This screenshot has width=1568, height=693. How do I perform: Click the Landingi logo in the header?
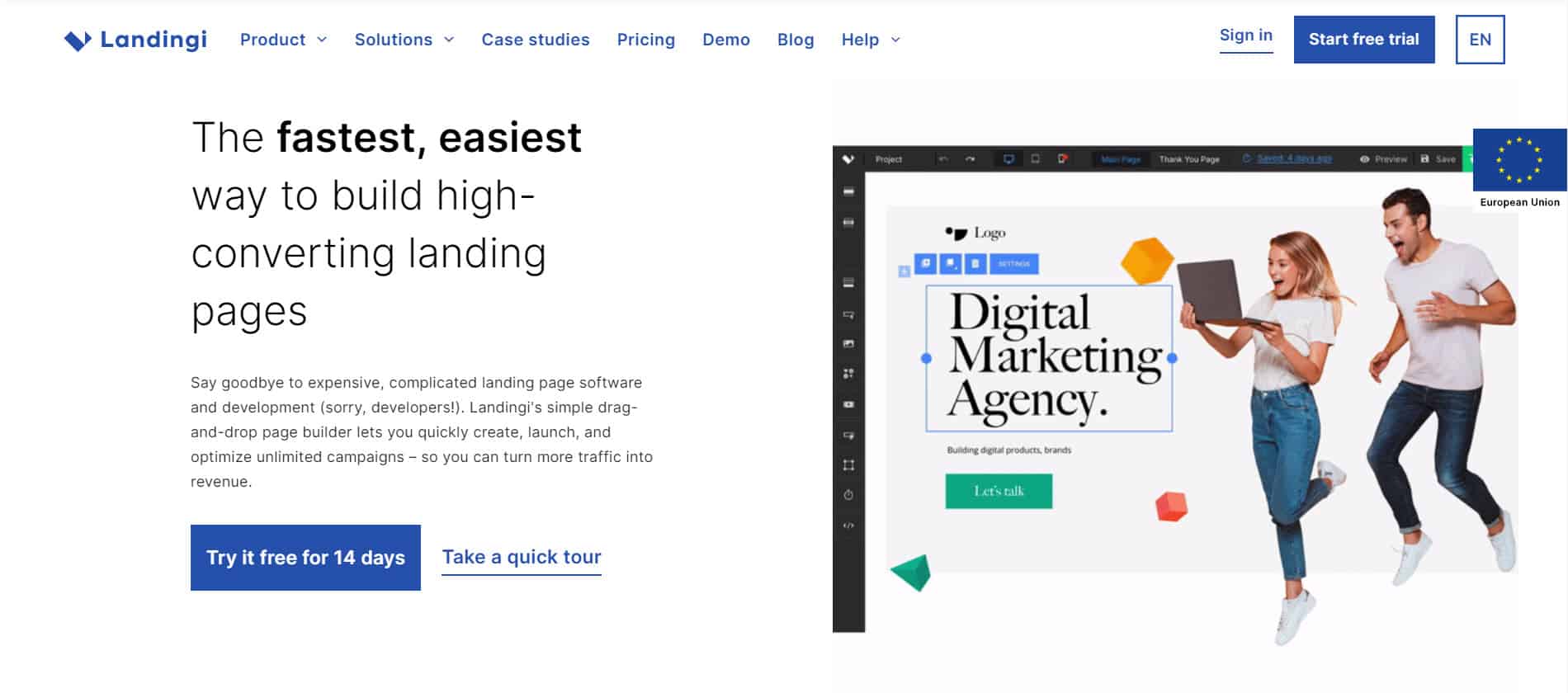click(x=136, y=40)
